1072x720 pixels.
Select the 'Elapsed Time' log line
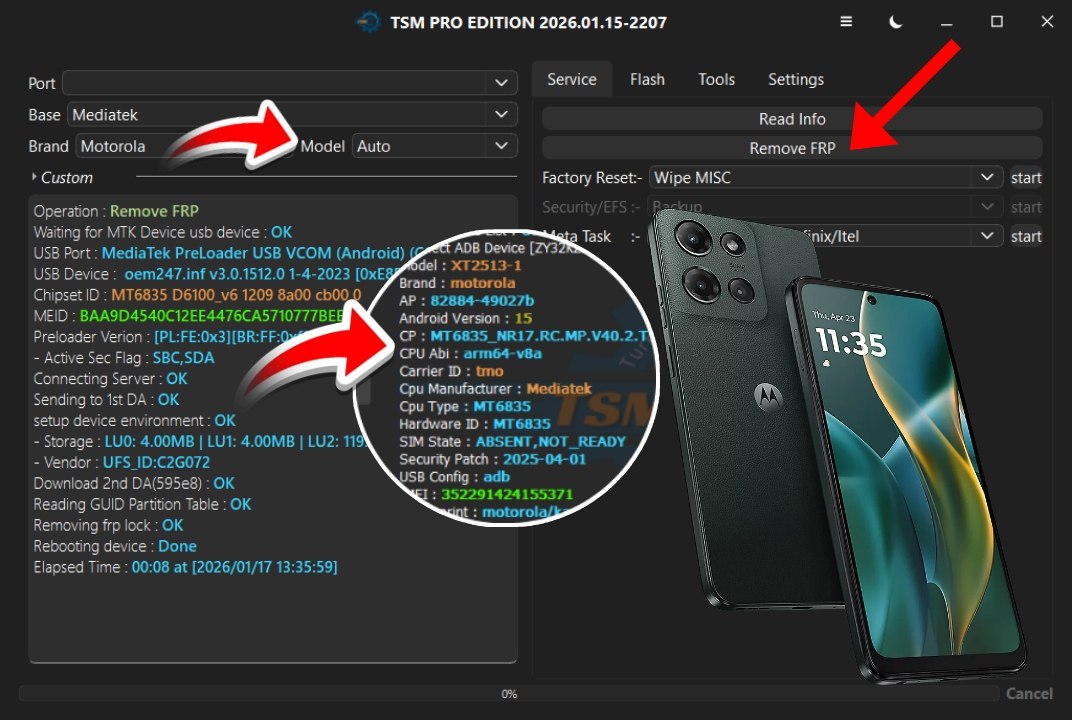point(185,567)
